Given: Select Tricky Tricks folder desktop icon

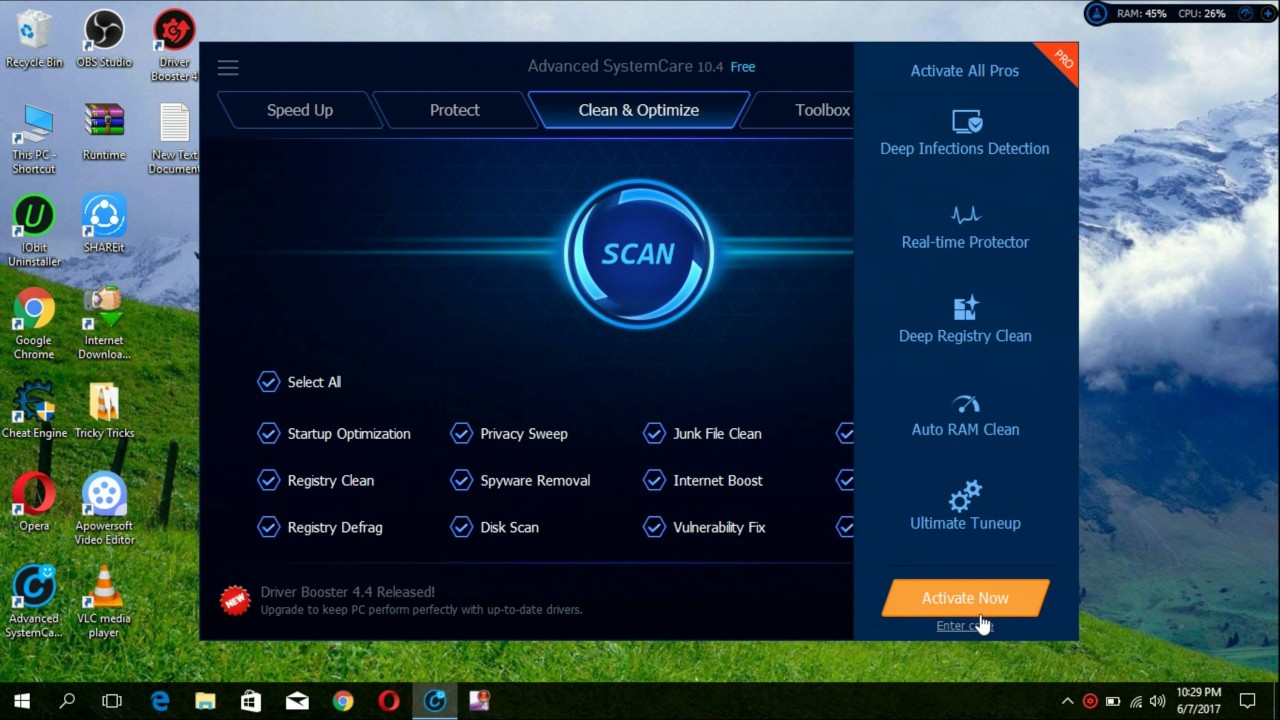Looking at the screenshot, I should click(x=104, y=411).
